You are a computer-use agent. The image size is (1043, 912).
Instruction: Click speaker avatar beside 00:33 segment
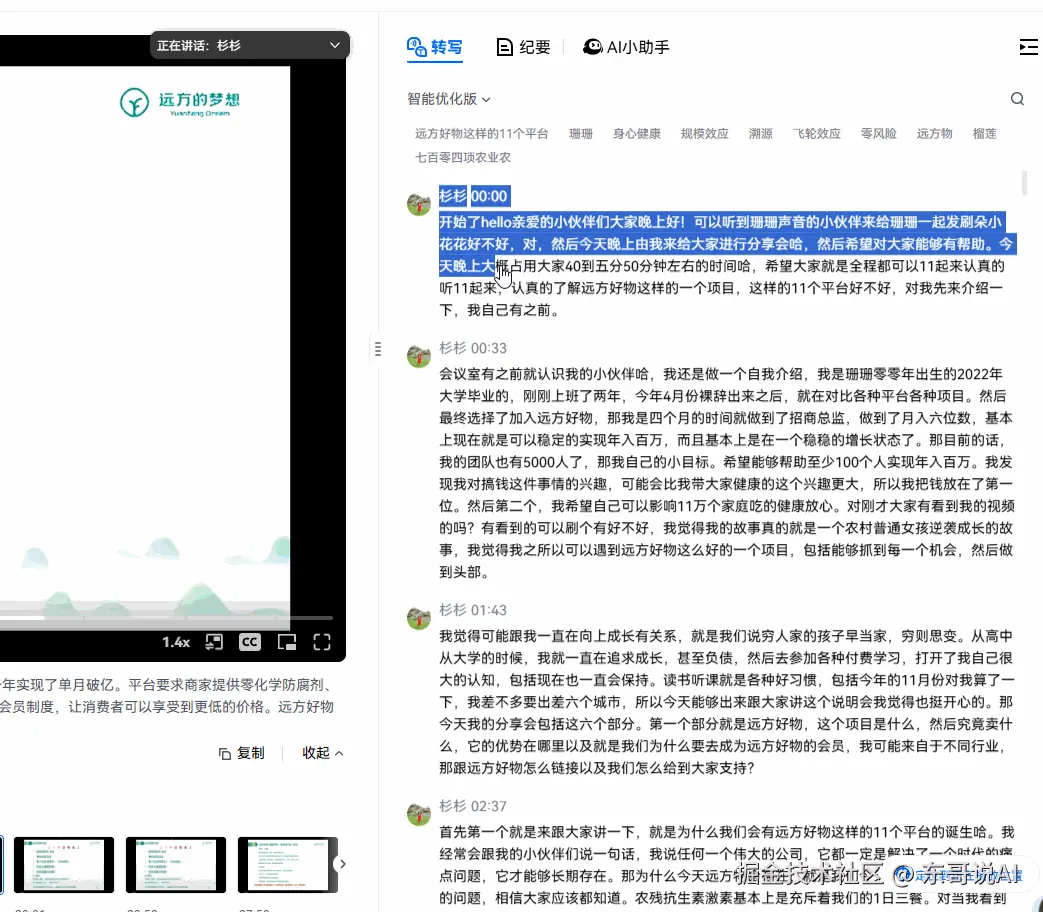pos(419,355)
